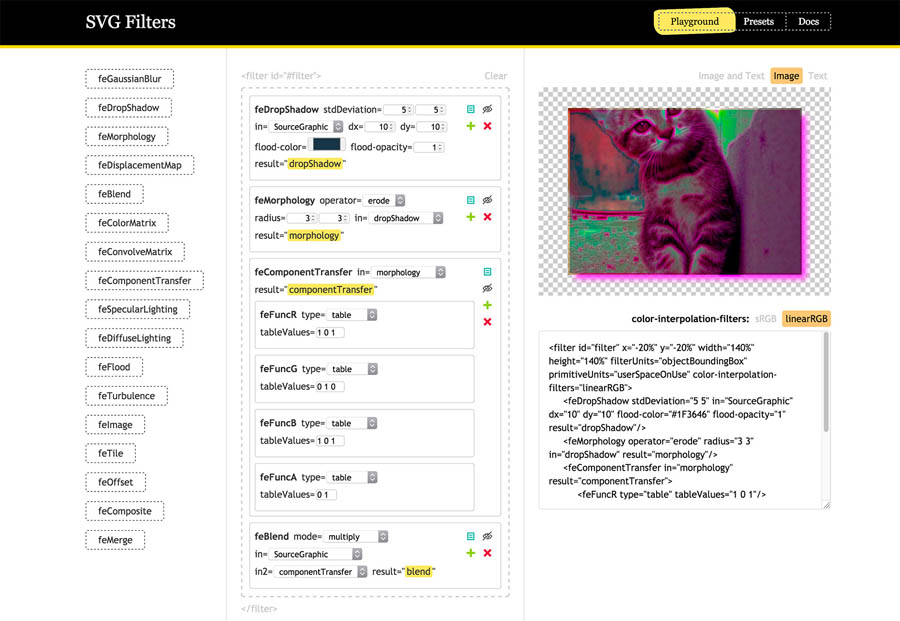Image resolution: width=900 pixels, height=621 pixels.
Task: Open docs icon for feComponentTransfer primitive
Action: coord(487,271)
